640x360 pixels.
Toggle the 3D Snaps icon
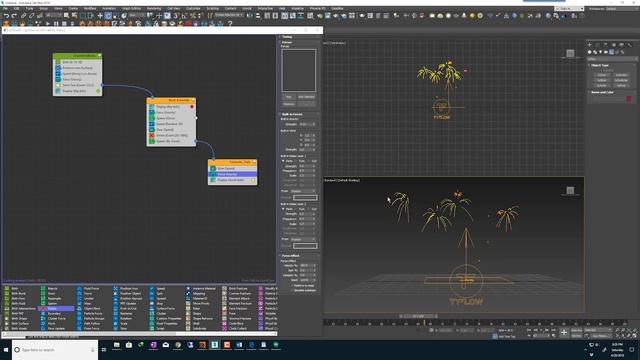click(x=176, y=16)
